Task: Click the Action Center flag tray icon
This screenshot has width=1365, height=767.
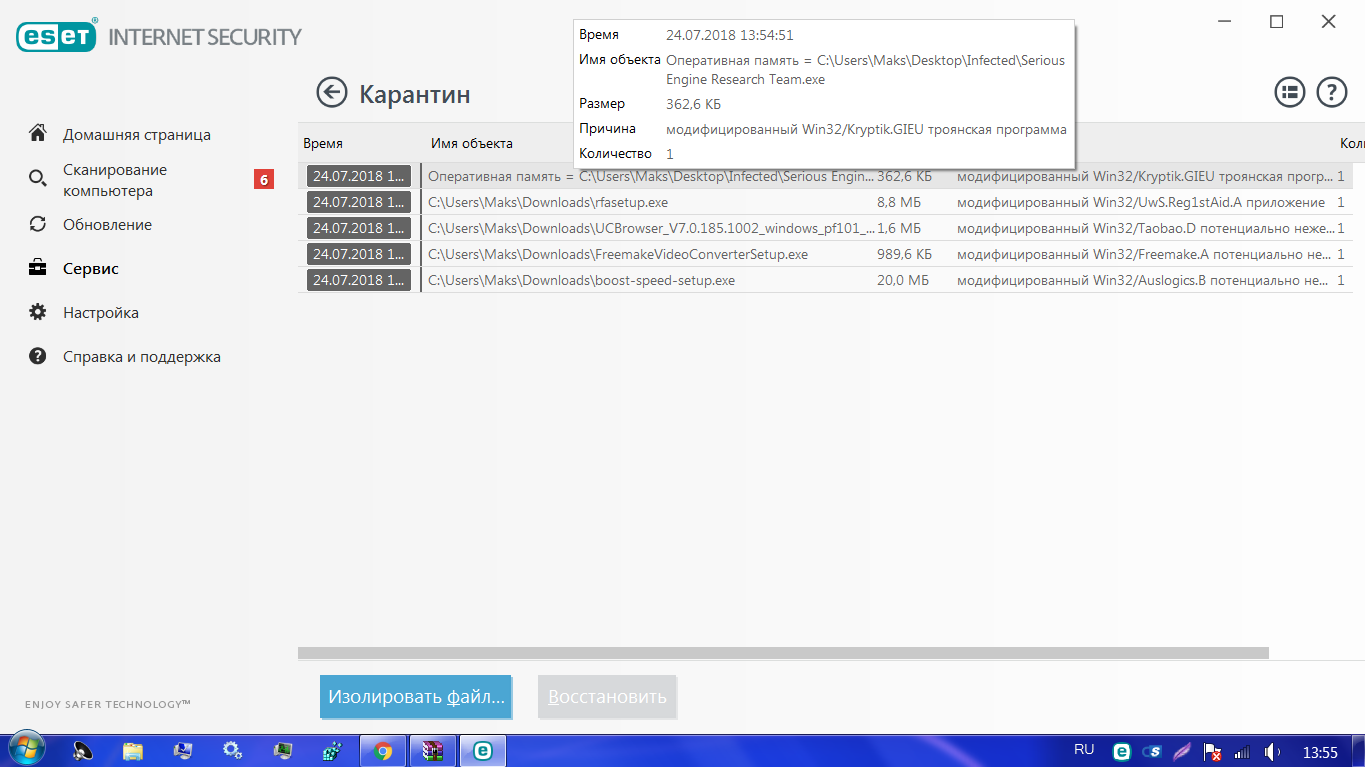Action: [1213, 751]
